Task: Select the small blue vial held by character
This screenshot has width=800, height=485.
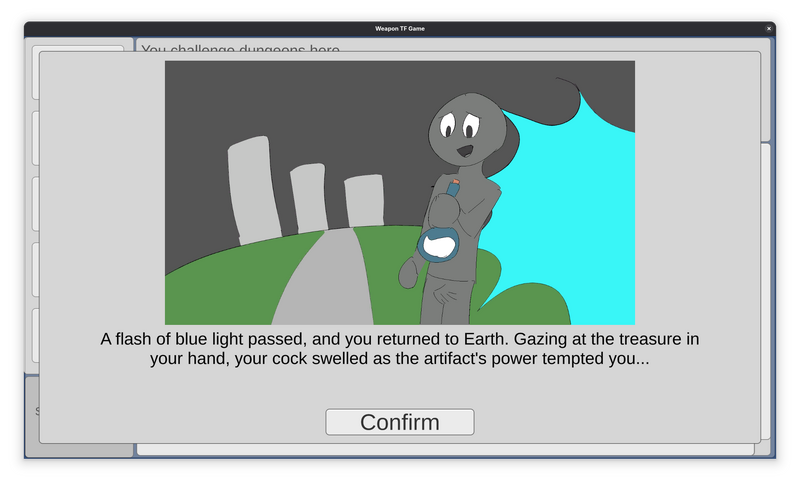Action: pos(453,187)
